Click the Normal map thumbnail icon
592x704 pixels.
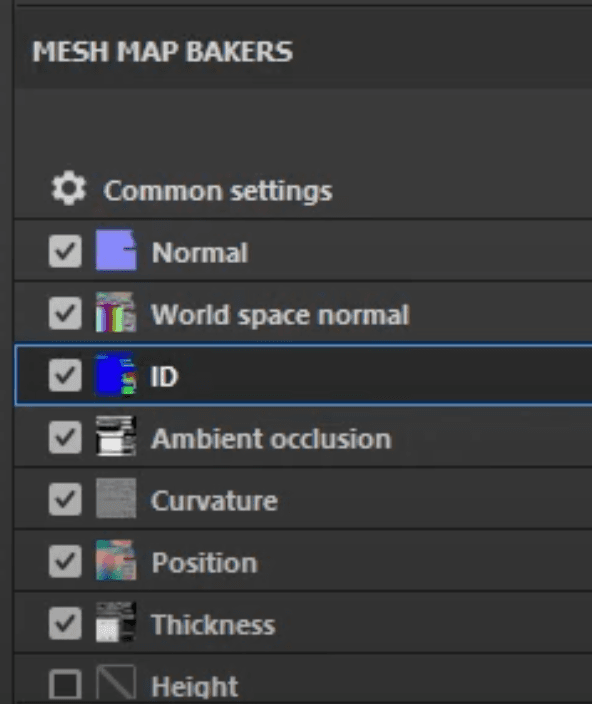(x=116, y=251)
